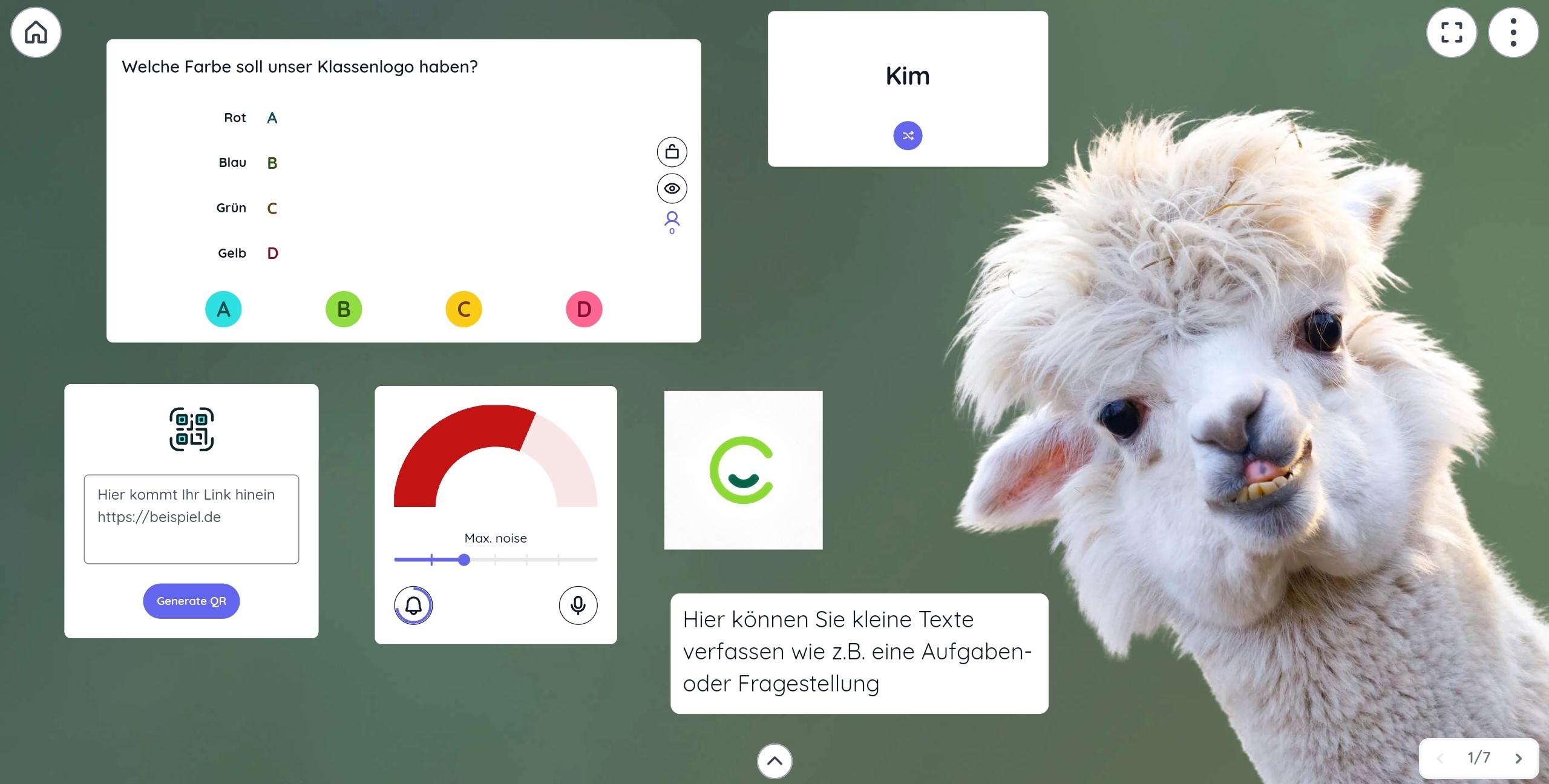Select answer option A Rot
Viewport: 1549px width, 784px height.
(x=224, y=309)
